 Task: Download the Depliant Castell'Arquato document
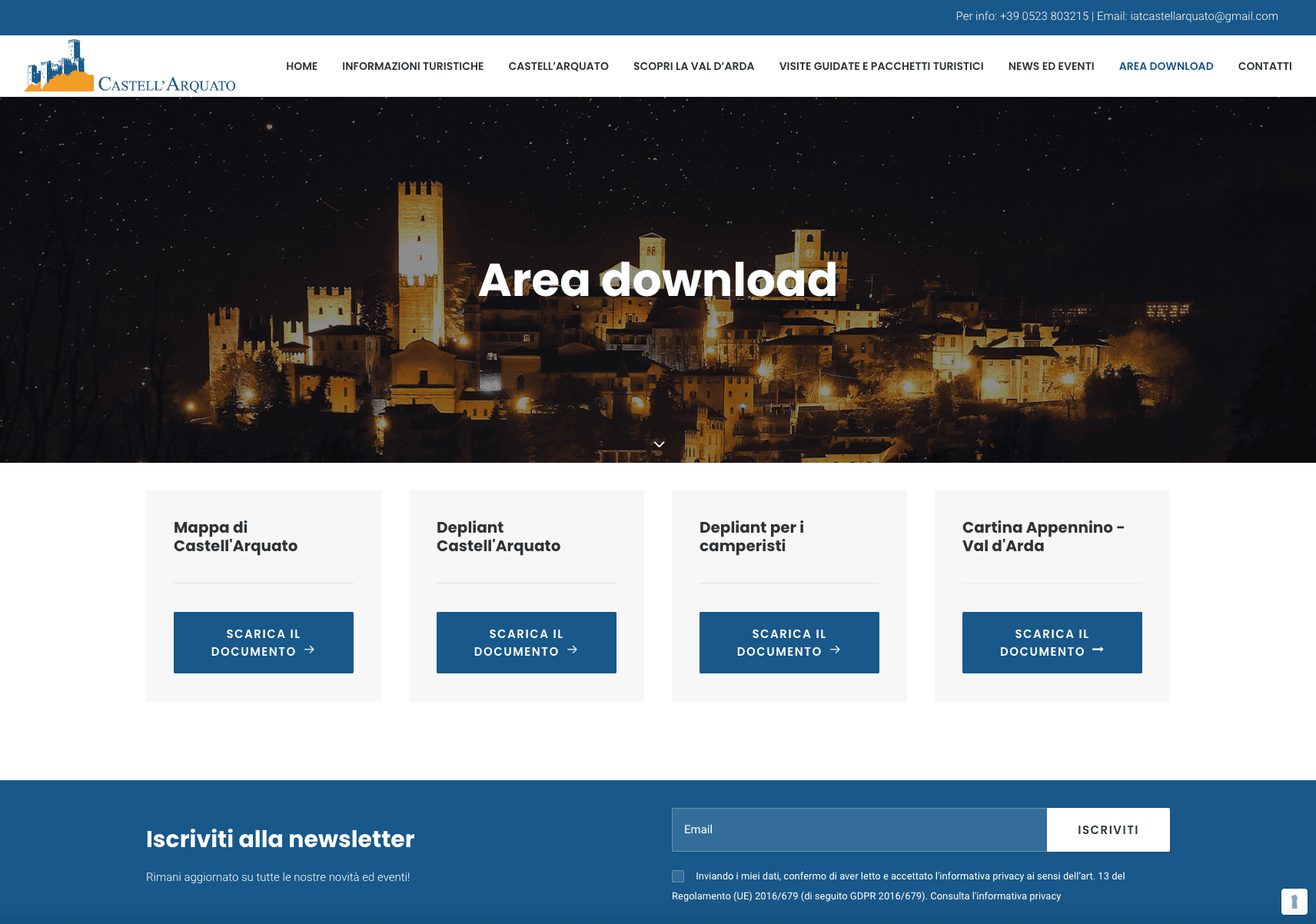pos(526,643)
